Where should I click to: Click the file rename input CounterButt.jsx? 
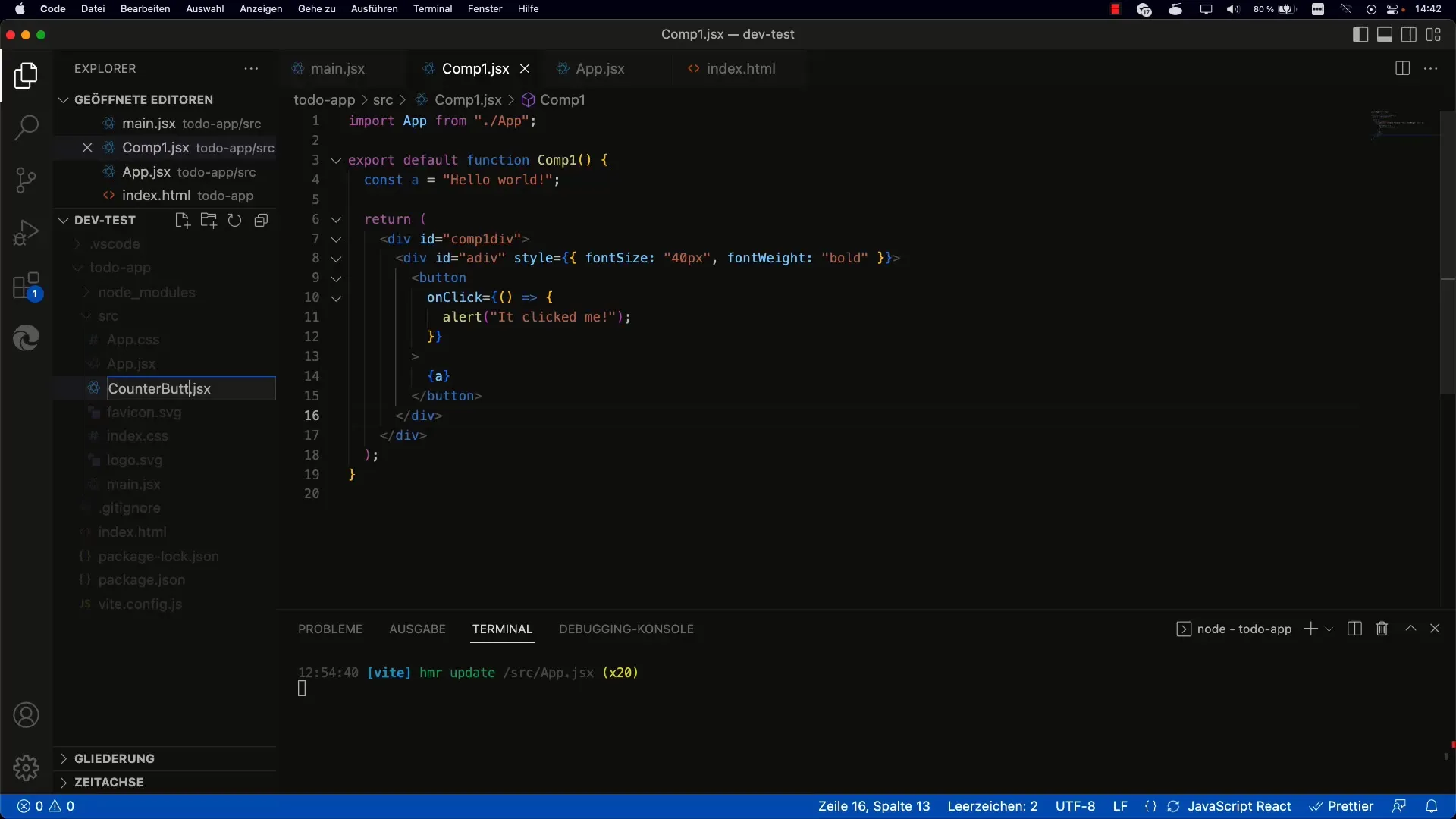click(191, 388)
